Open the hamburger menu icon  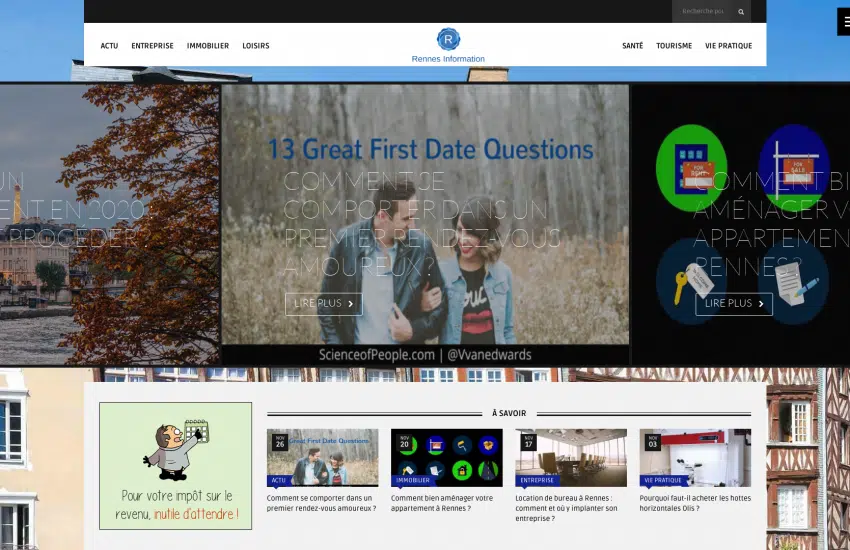pyautogui.click(x=845, y=21)
